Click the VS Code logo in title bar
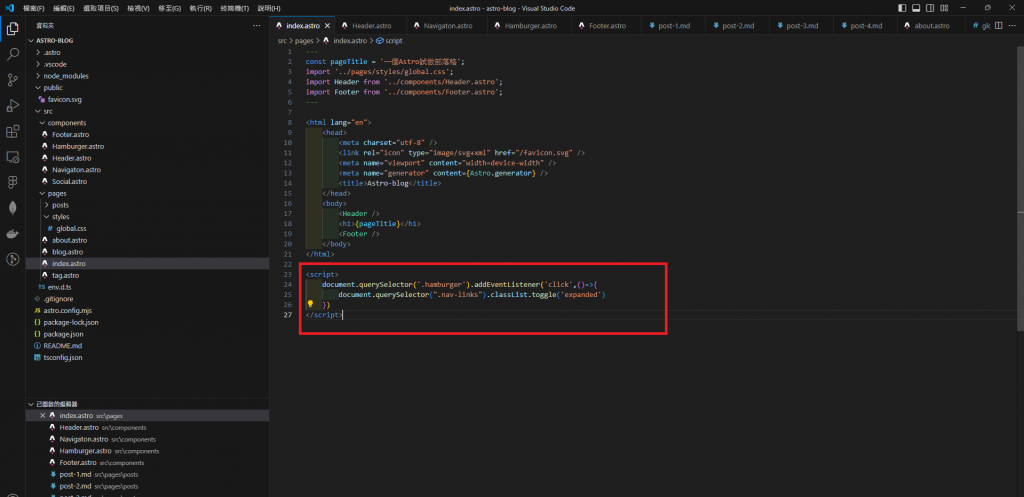The width and height of the screenshot is (1024, 497). click(9, 8)
